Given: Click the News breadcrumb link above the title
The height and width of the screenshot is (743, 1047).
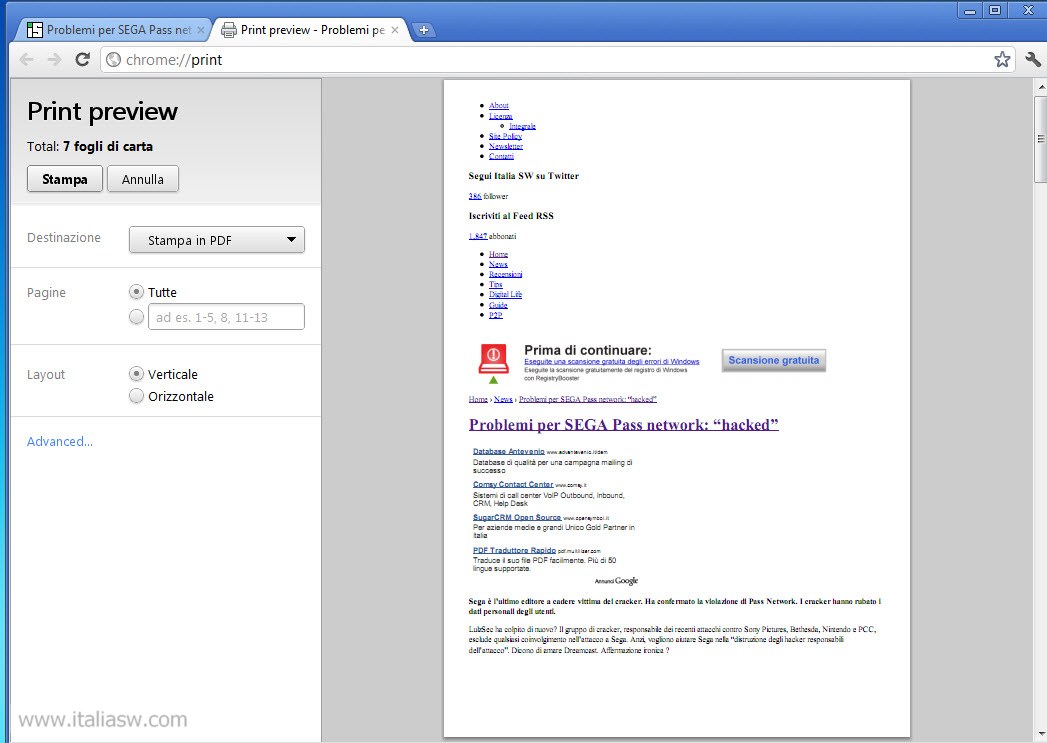Looking at the screenshot, I should coord(503,399).
